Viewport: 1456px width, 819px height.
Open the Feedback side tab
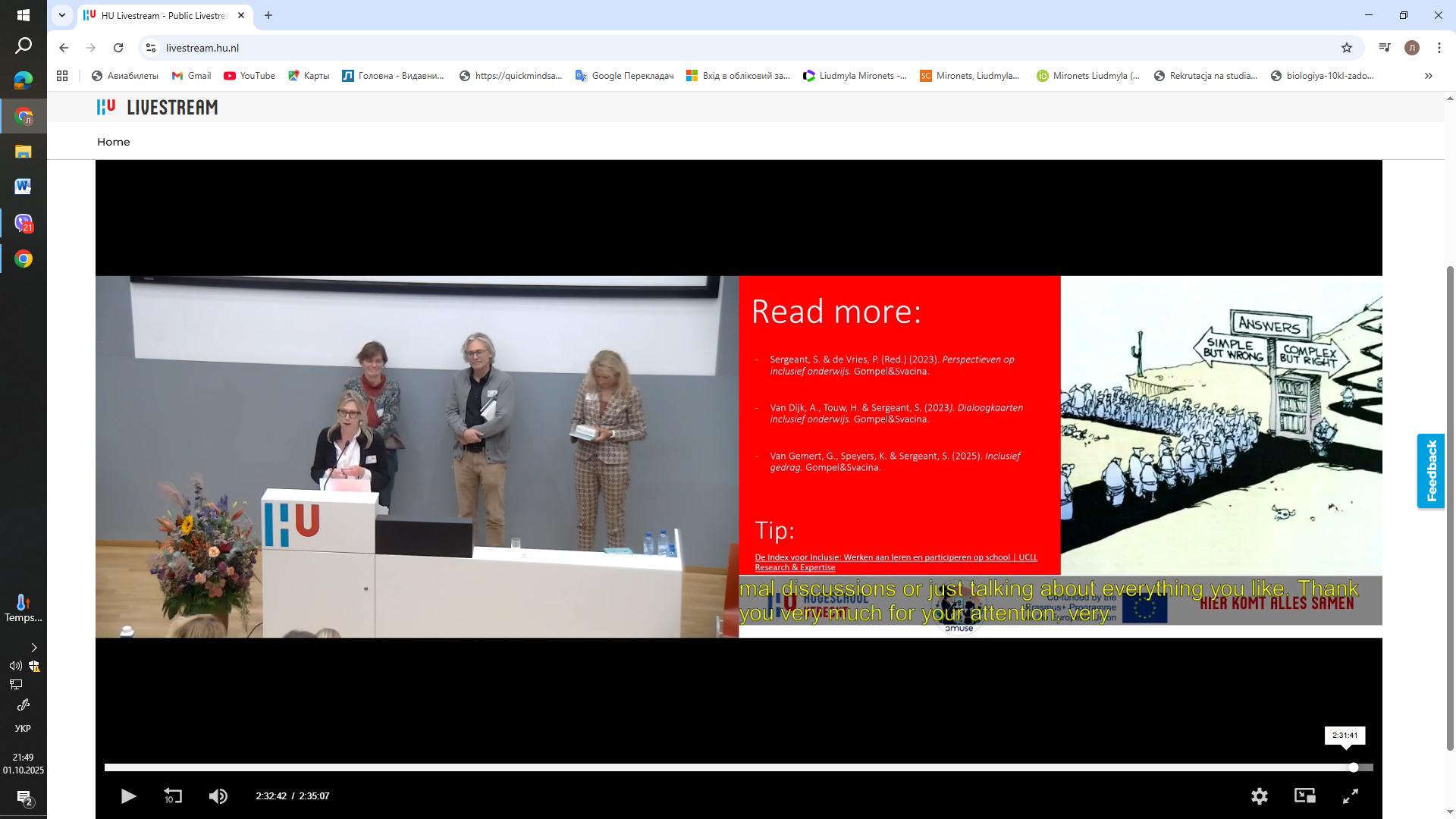click(1431, 471)
